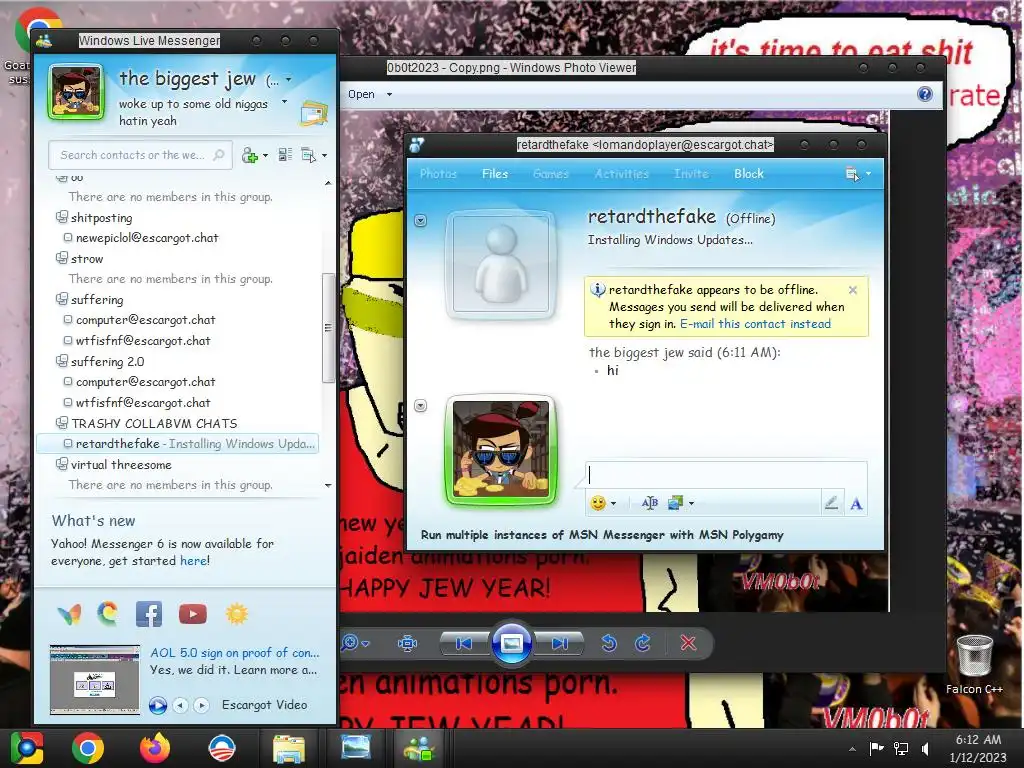Click the AB voice clip/font icon
Image resolution: width=1024 pixels, height=768 pixels.
tap(650, 503)
